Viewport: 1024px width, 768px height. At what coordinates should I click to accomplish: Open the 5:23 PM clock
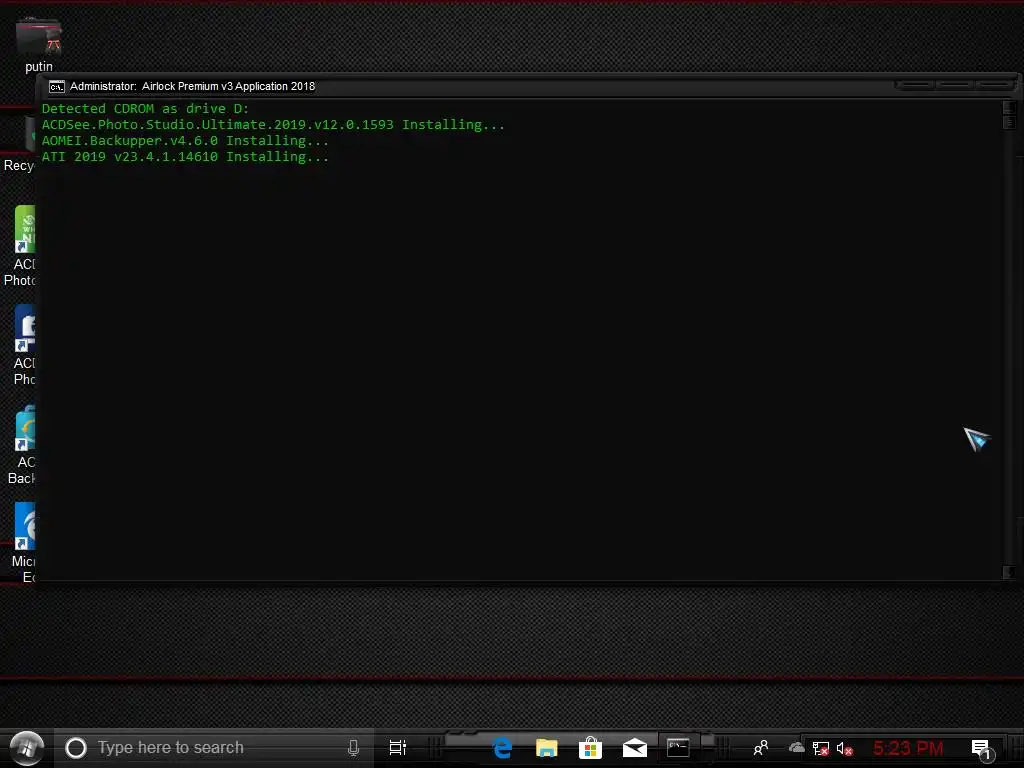click(908, 748)
